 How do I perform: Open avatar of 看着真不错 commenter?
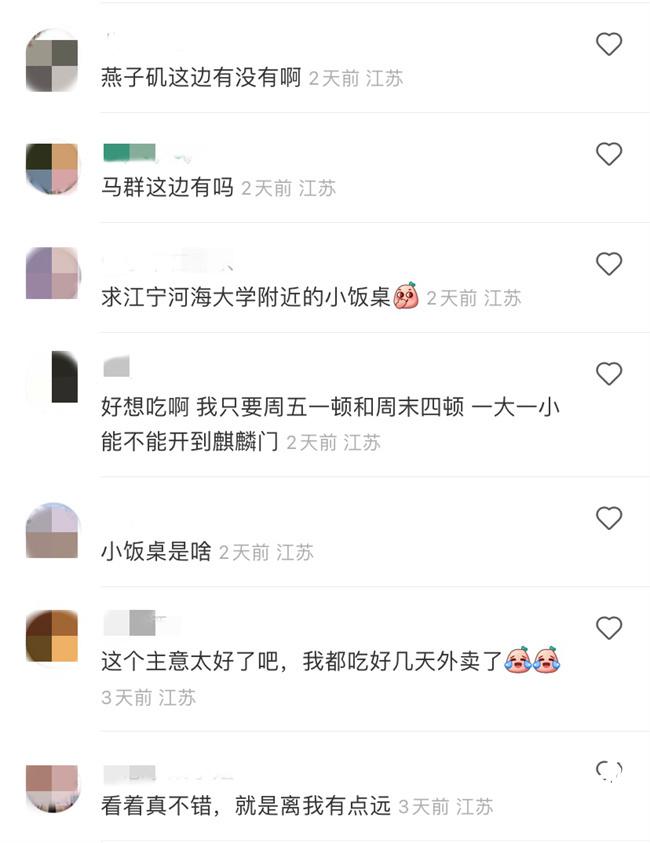pyautogui.click(x=52, y=788)
